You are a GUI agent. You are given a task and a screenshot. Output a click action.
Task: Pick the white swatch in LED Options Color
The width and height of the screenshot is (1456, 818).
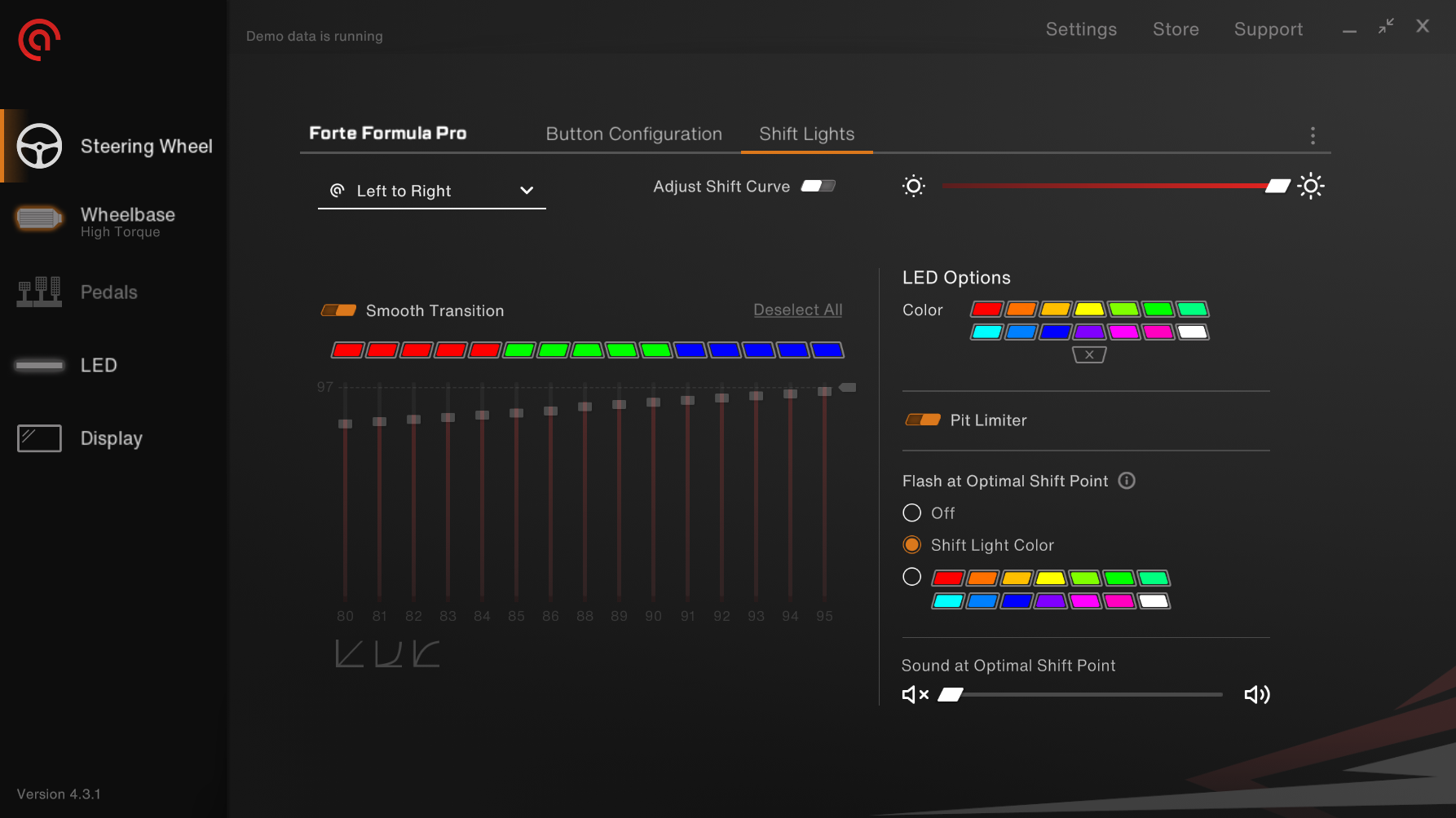(x=1192, y=332)
